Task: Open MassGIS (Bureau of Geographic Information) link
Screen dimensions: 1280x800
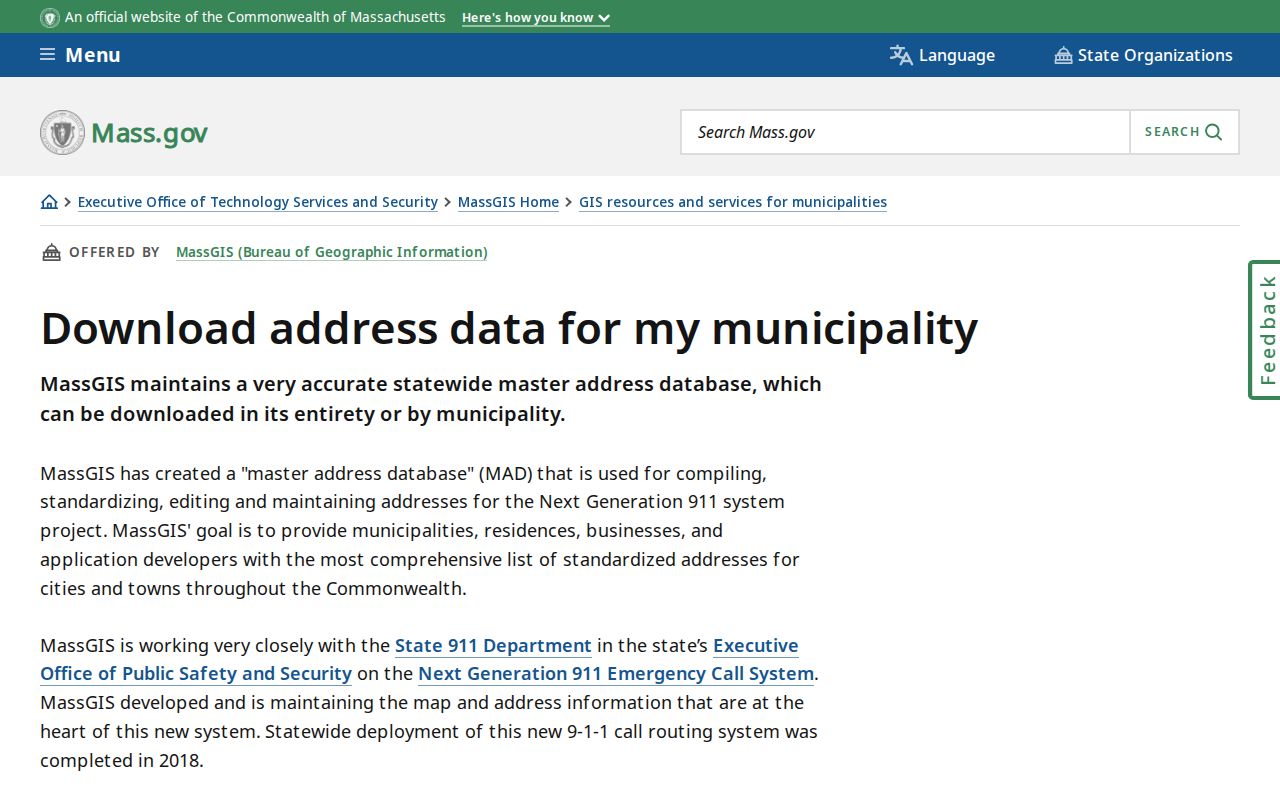Action: click(x=332, y=252)
